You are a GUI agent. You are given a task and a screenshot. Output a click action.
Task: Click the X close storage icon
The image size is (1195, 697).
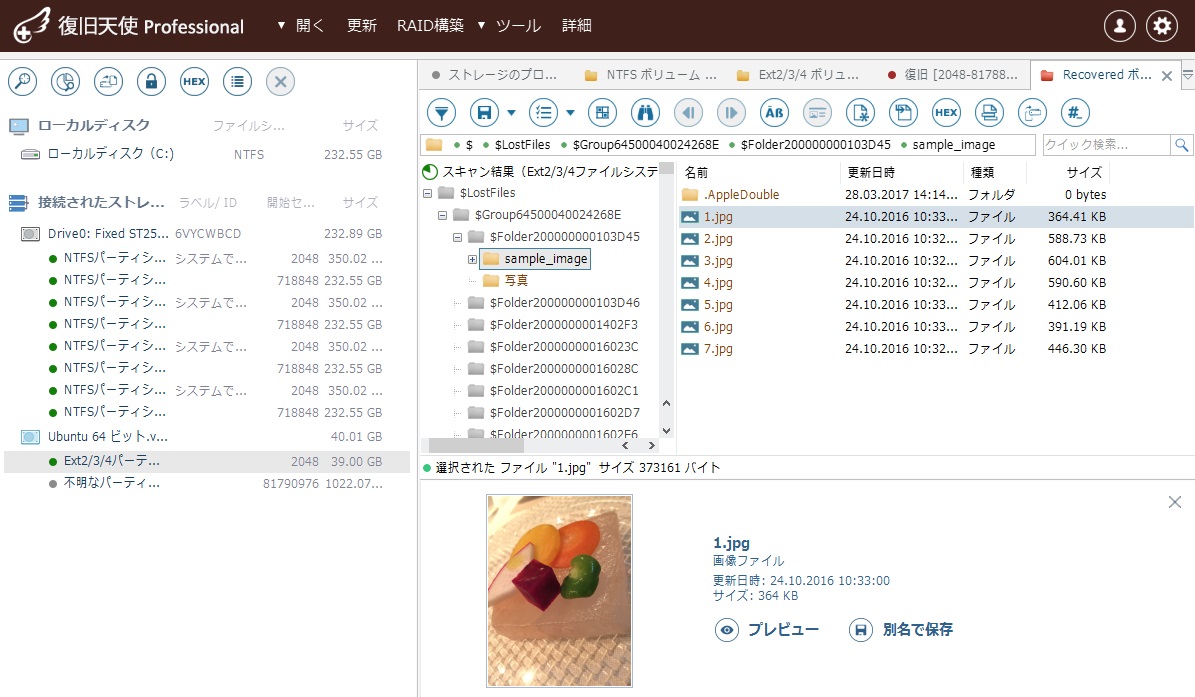coord(280,82)
